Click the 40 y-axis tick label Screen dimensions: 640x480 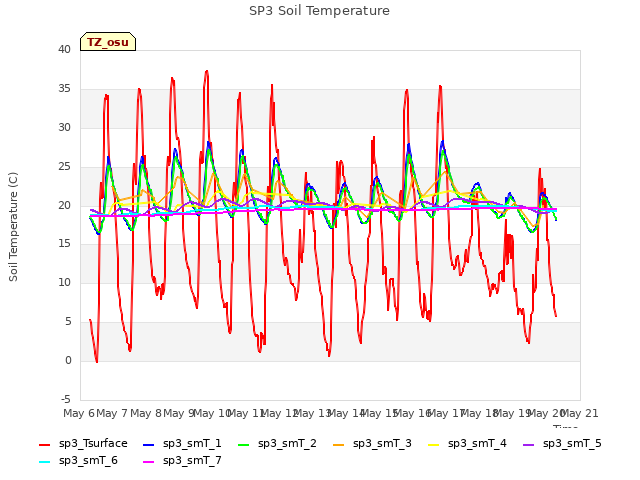coord(64,50)
